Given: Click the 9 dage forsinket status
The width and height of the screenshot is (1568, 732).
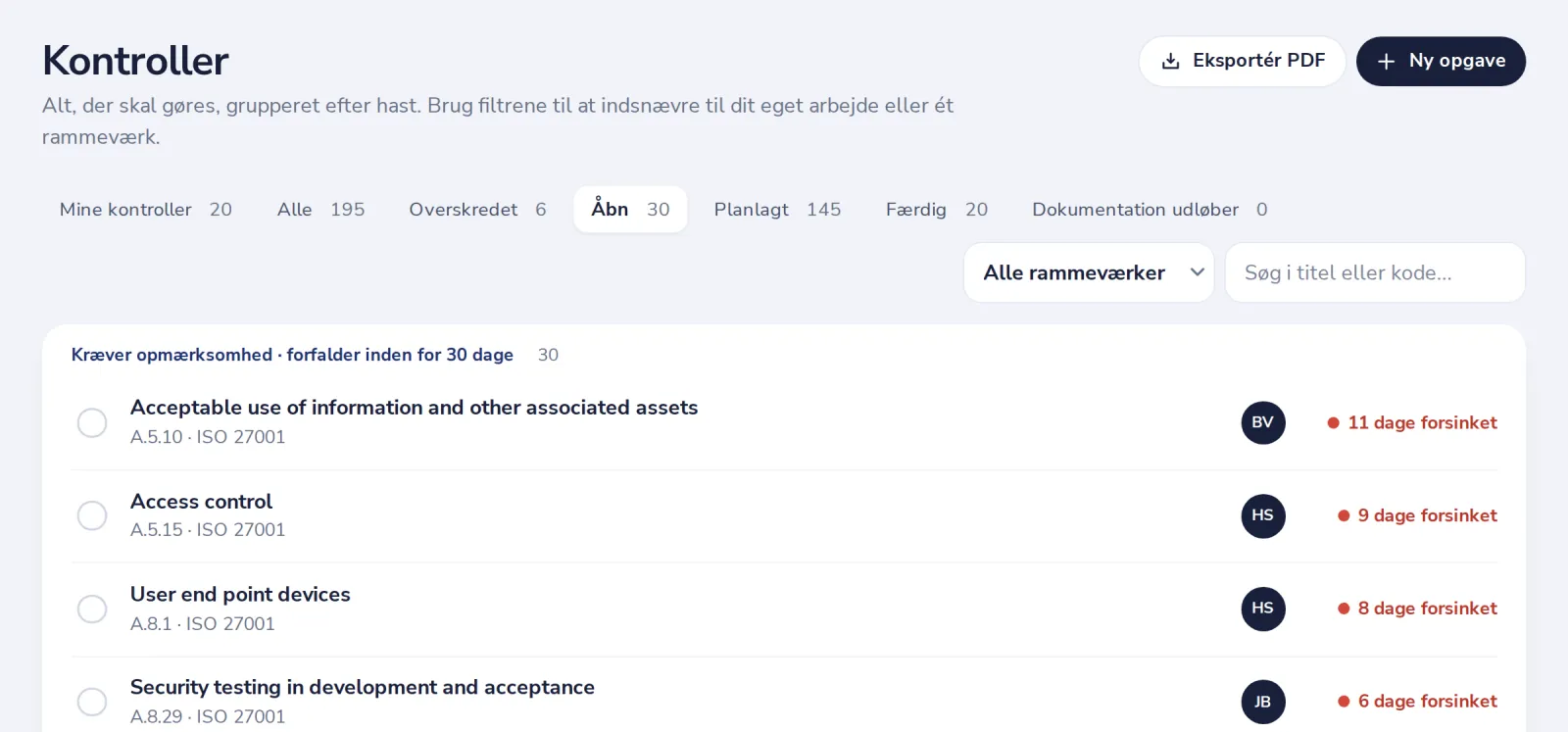Looking at the screenshot, I should [x=1417, y=516].
